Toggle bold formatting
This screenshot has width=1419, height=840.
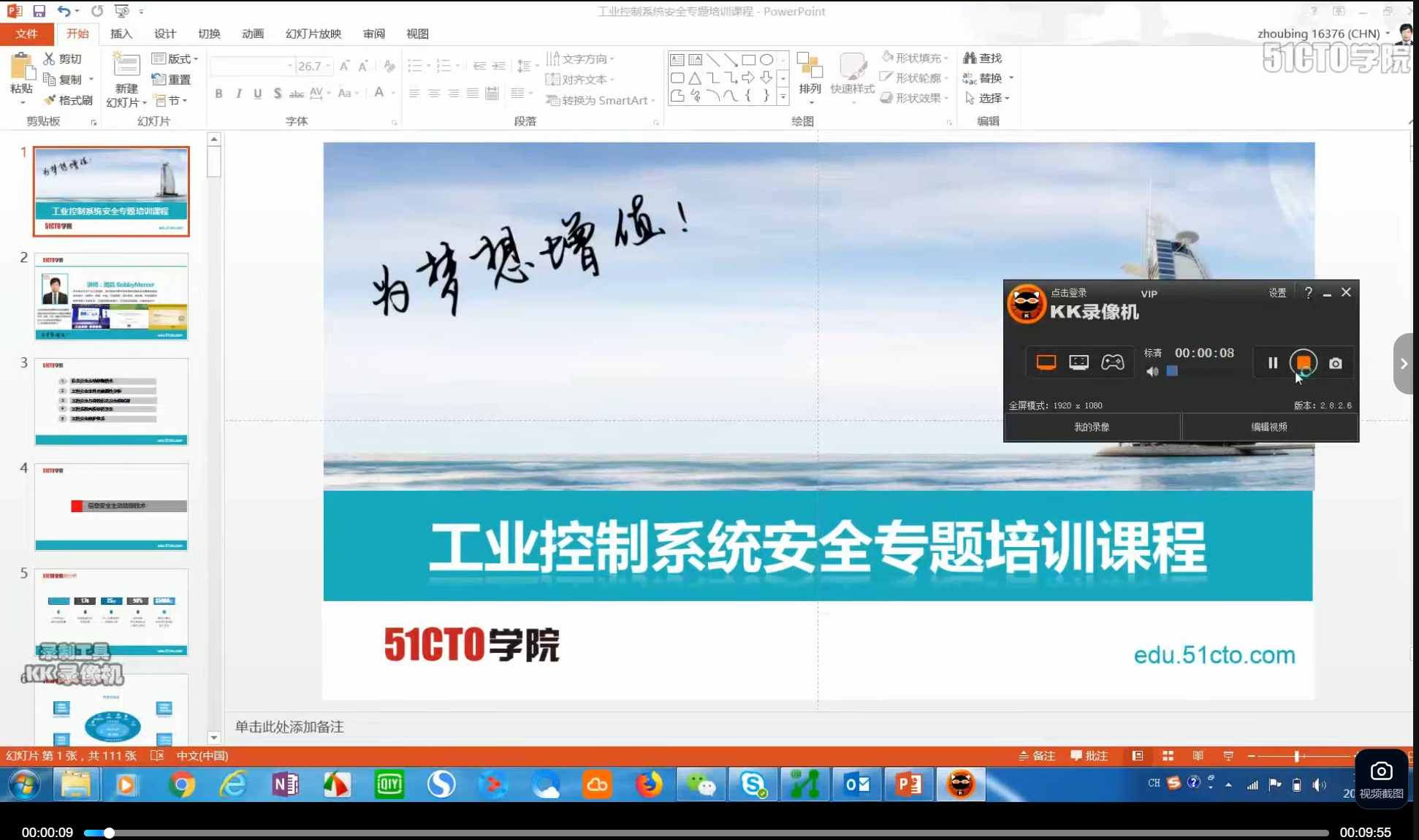point(218,93)
